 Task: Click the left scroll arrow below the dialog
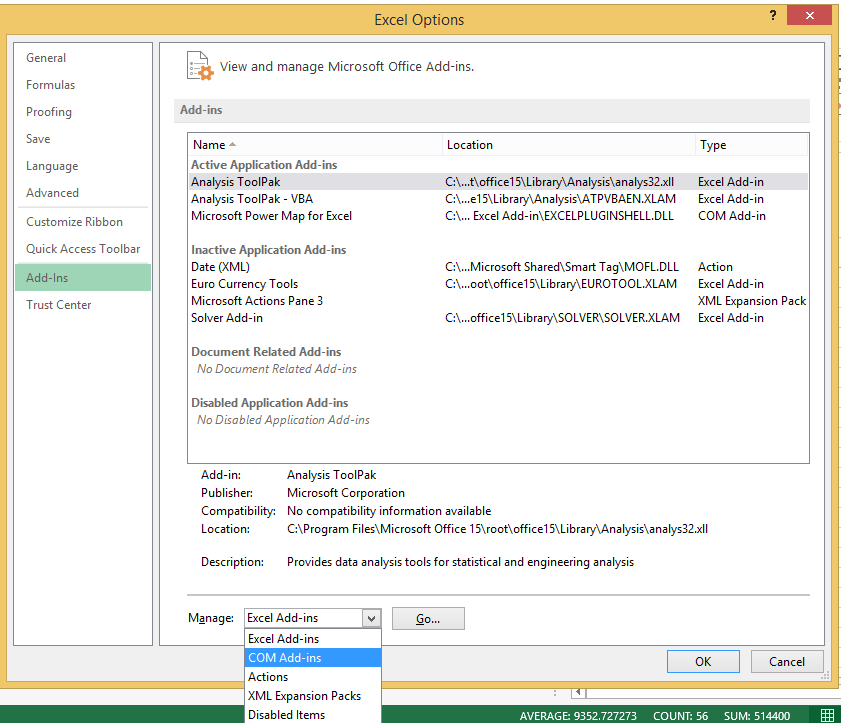click(x=577, y=692)
